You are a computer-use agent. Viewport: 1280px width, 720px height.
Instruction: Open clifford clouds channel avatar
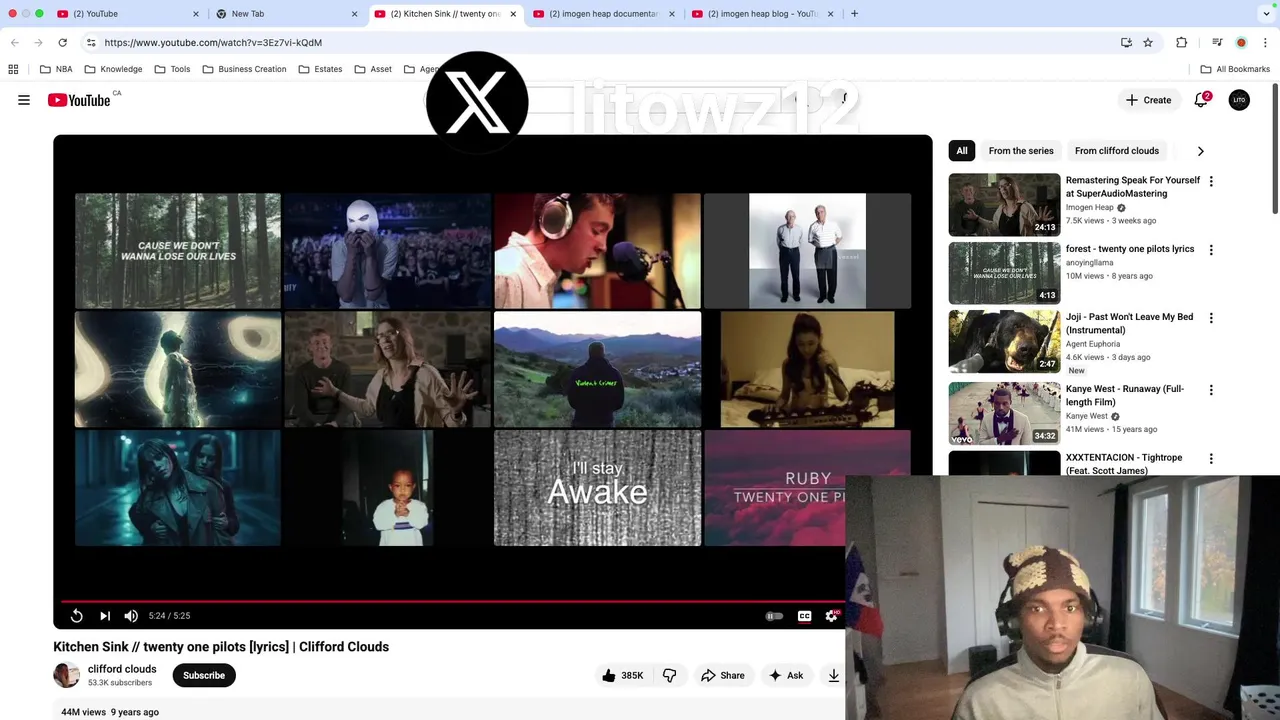point(66,675)
